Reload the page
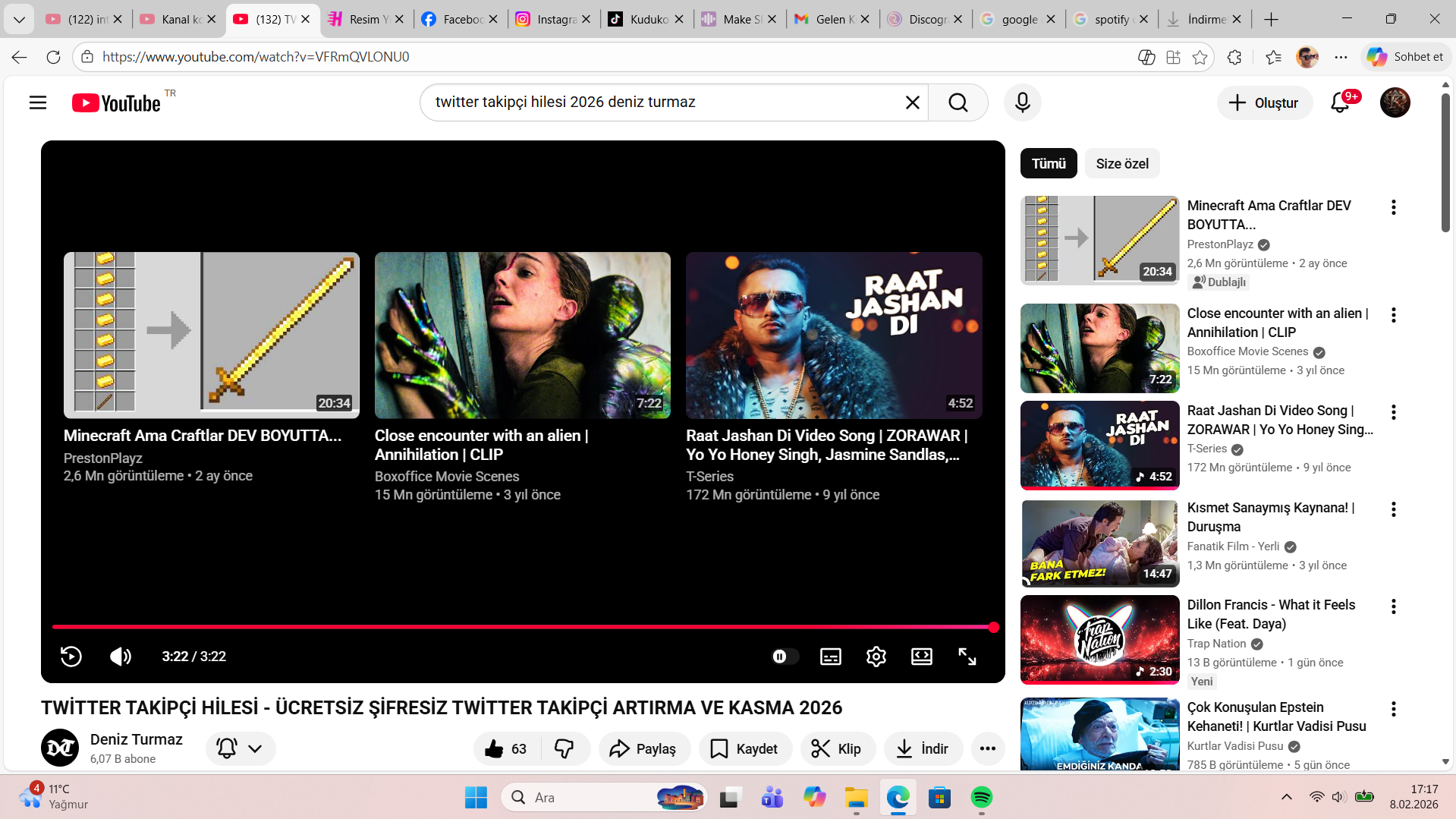1456x819 pixels. pos(53,57)
